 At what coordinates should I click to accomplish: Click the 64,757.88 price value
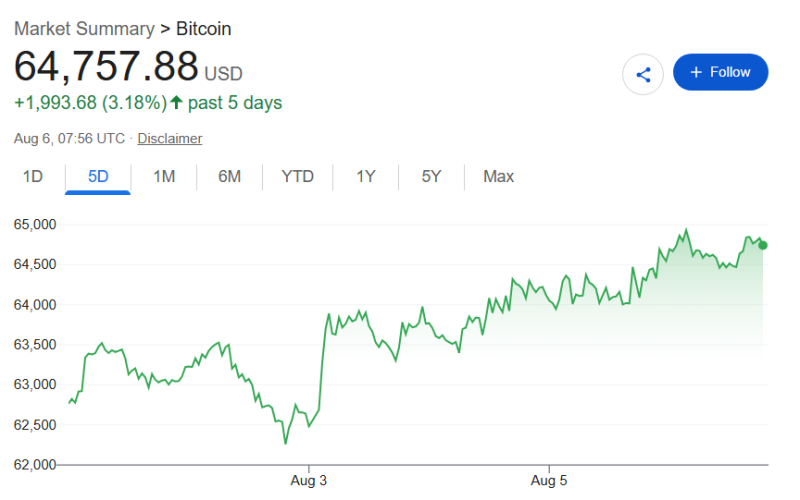click(106, 66)
